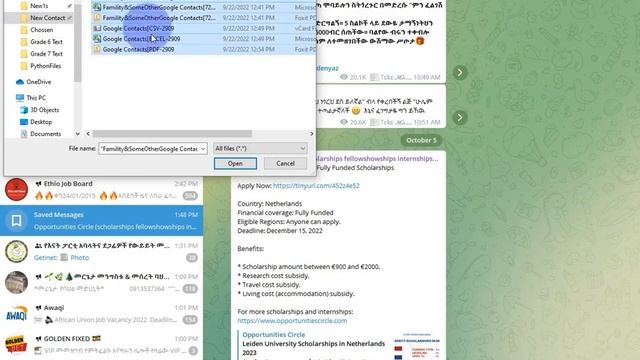The width and height of the screenshot is (640, 360).
Task: Click the GOLDEN FIXED avatar
Action: (x=16, y=344)
